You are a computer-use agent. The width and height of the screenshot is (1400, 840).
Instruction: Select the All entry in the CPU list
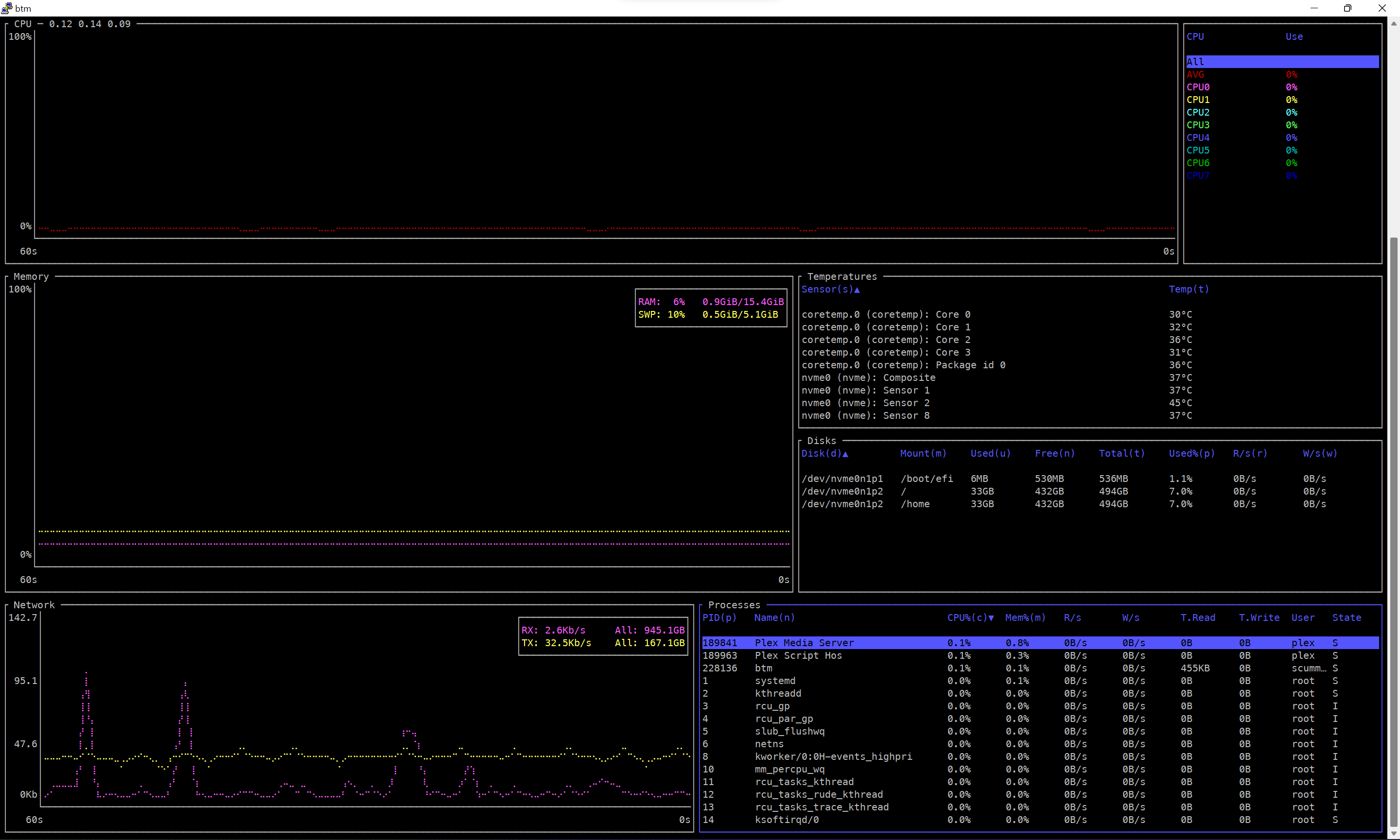pyautogui.click(x=1282, y=62)
